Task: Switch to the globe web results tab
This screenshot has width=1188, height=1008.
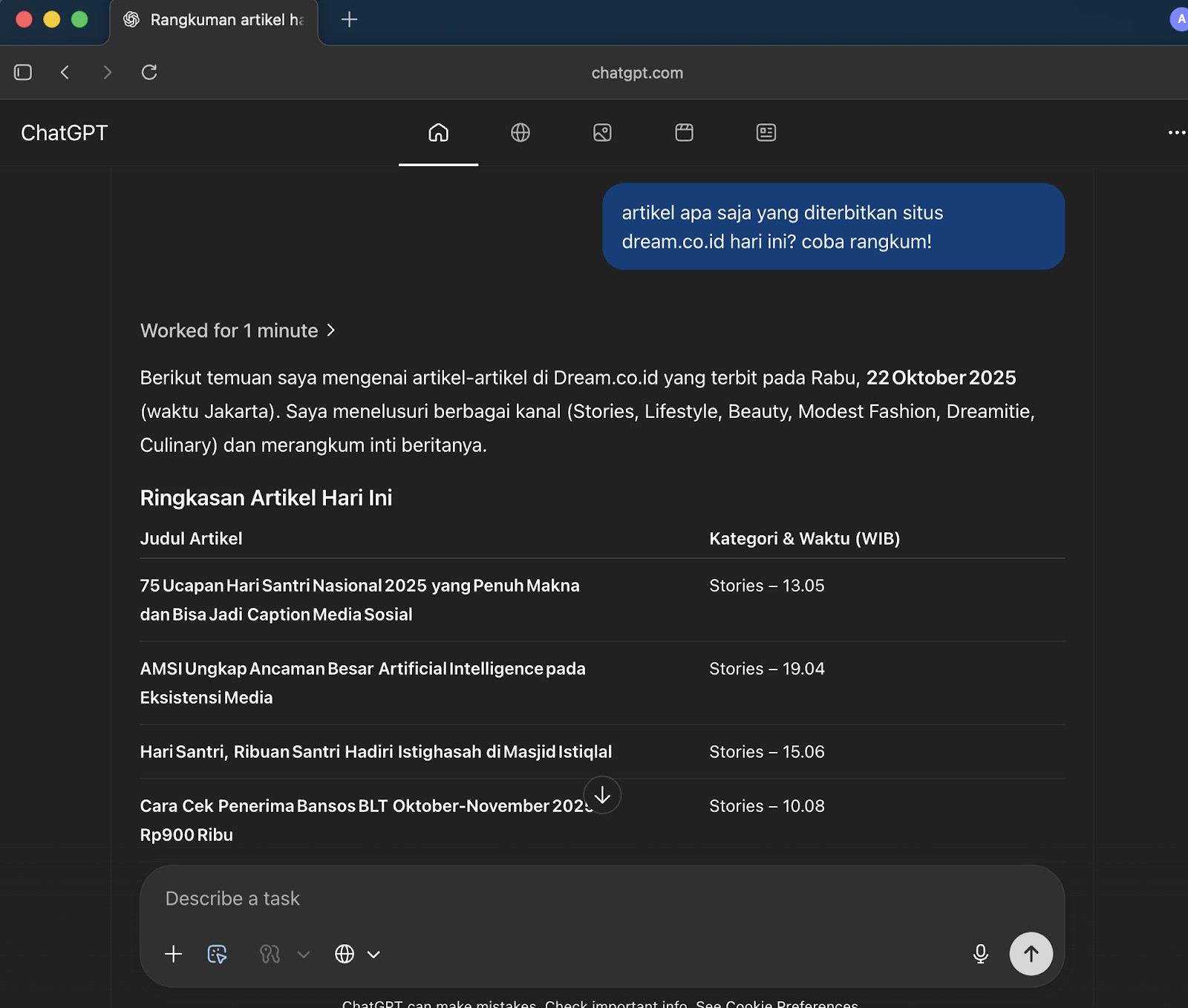Action: [x=520, y=133]
